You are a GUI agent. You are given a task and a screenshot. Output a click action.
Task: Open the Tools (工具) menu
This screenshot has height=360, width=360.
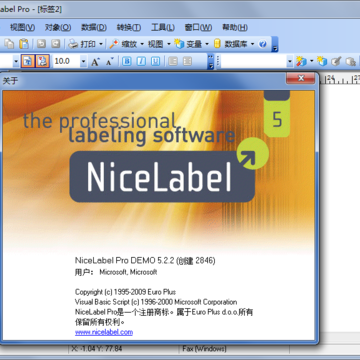pos(163,27)
